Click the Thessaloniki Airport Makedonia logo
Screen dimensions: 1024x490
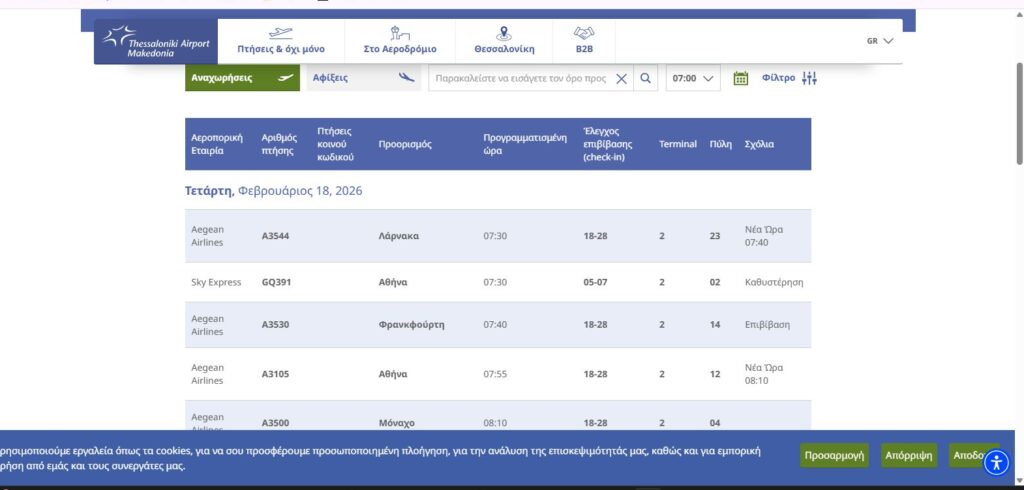click(x=154, y=42)
